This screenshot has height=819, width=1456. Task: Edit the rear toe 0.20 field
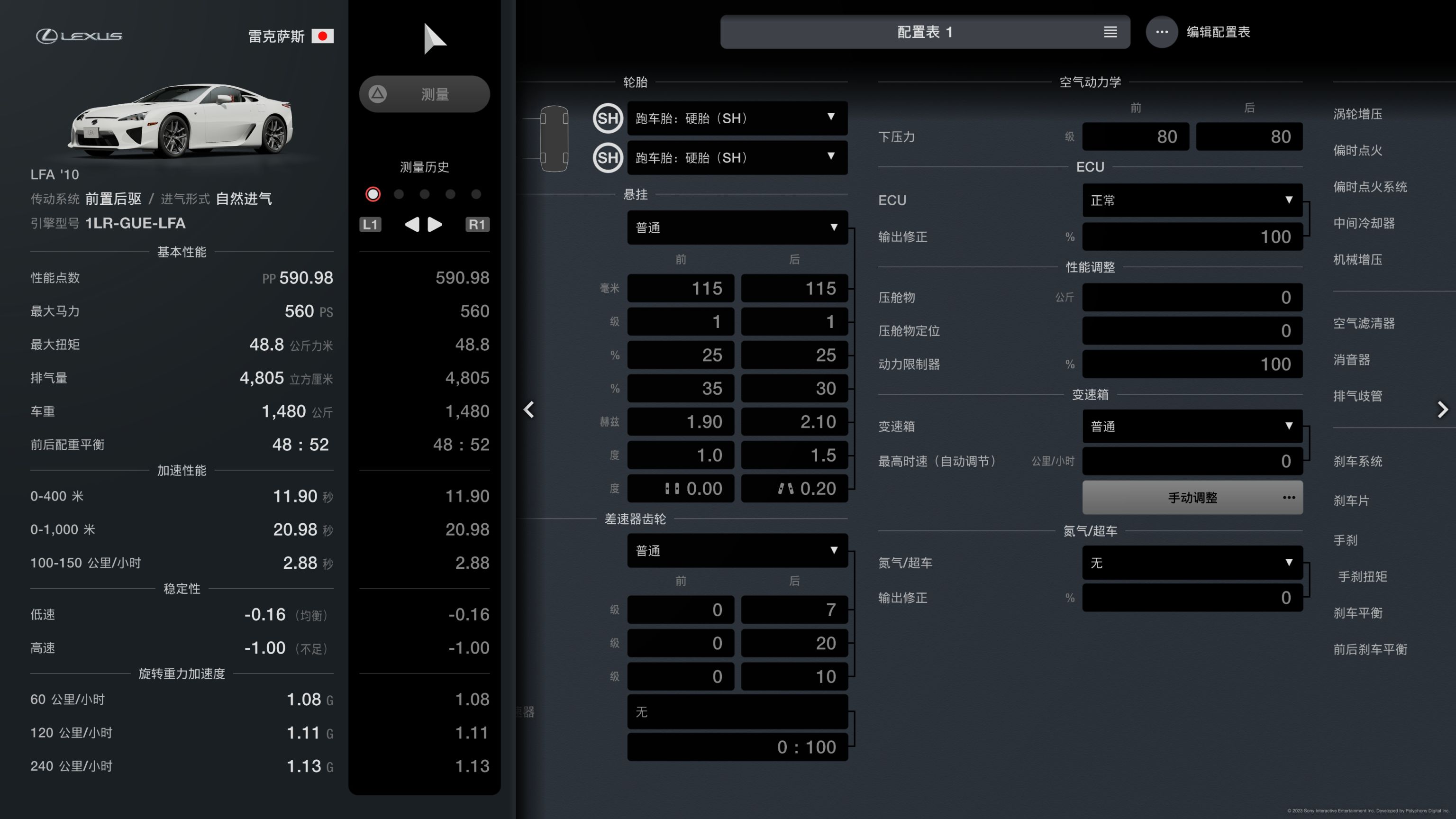click(x=794, y=488)
